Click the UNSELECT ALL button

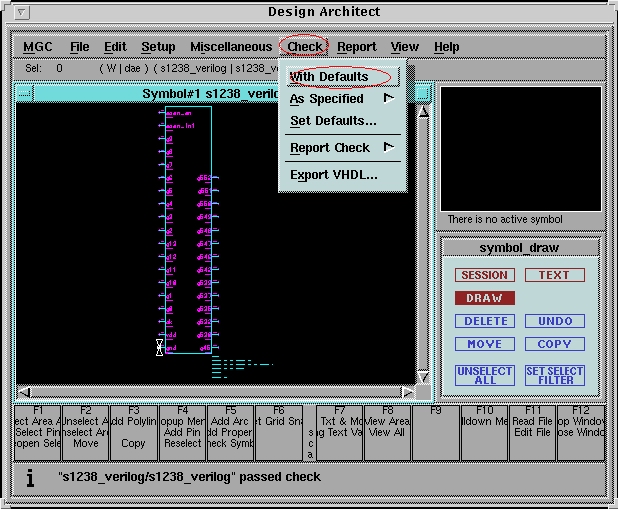point(484,375)
